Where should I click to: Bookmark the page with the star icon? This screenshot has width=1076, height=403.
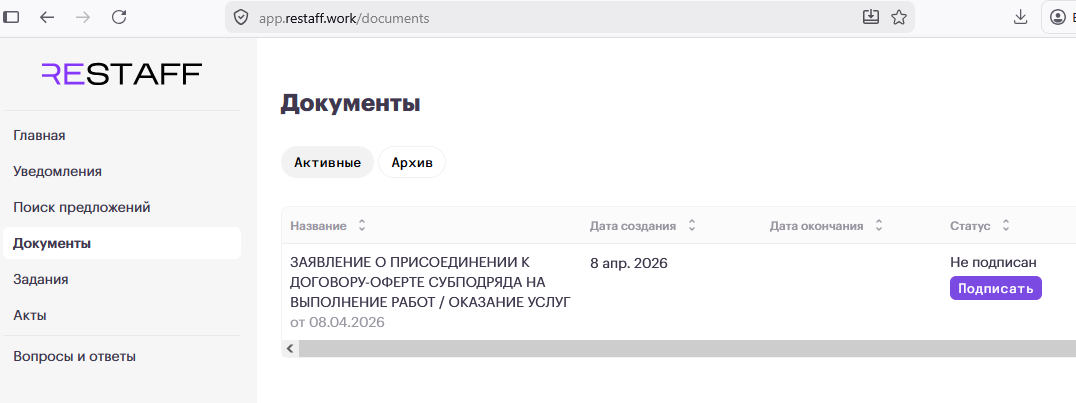click(898, 17)
